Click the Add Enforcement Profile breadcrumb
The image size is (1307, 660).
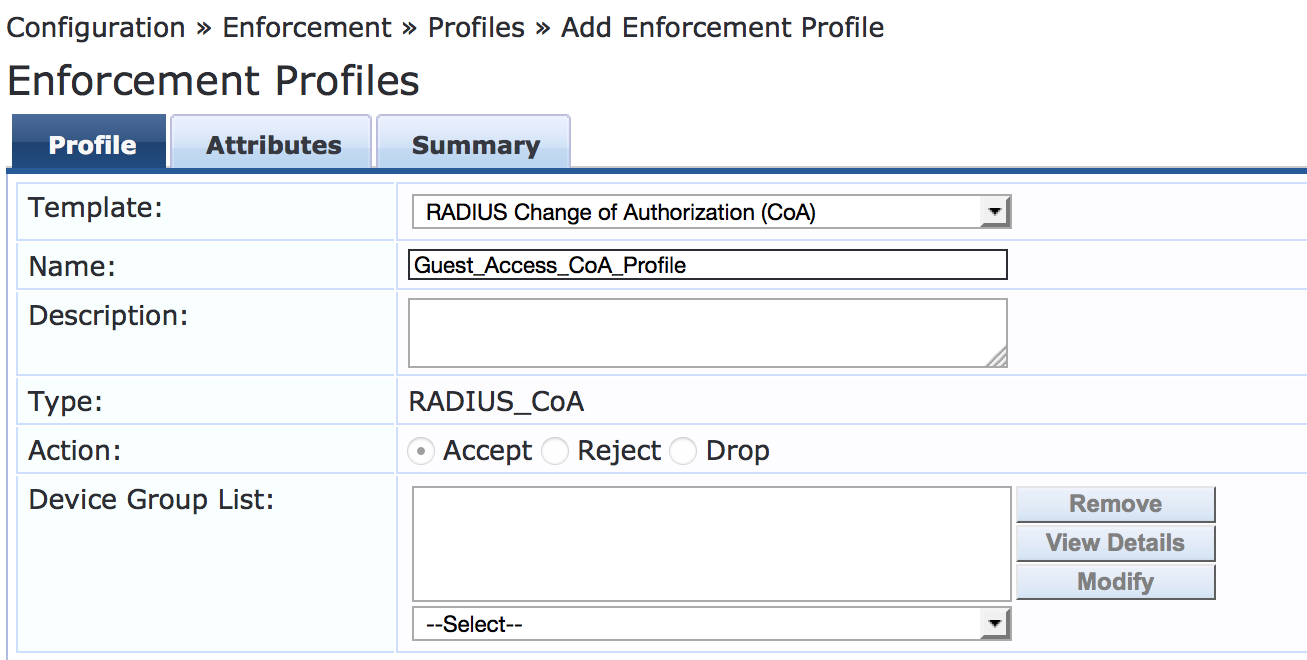tap(722, 27)
